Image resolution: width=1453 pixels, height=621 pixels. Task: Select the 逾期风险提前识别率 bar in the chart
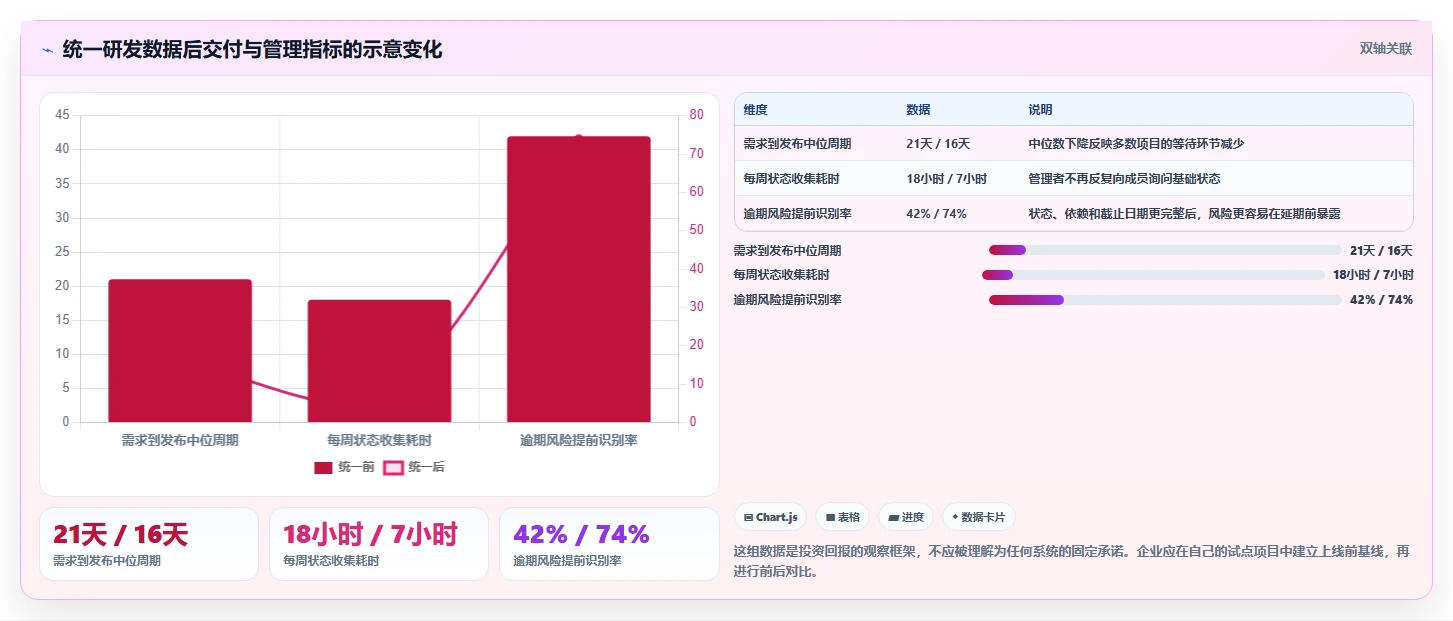(x=579, y=279)
